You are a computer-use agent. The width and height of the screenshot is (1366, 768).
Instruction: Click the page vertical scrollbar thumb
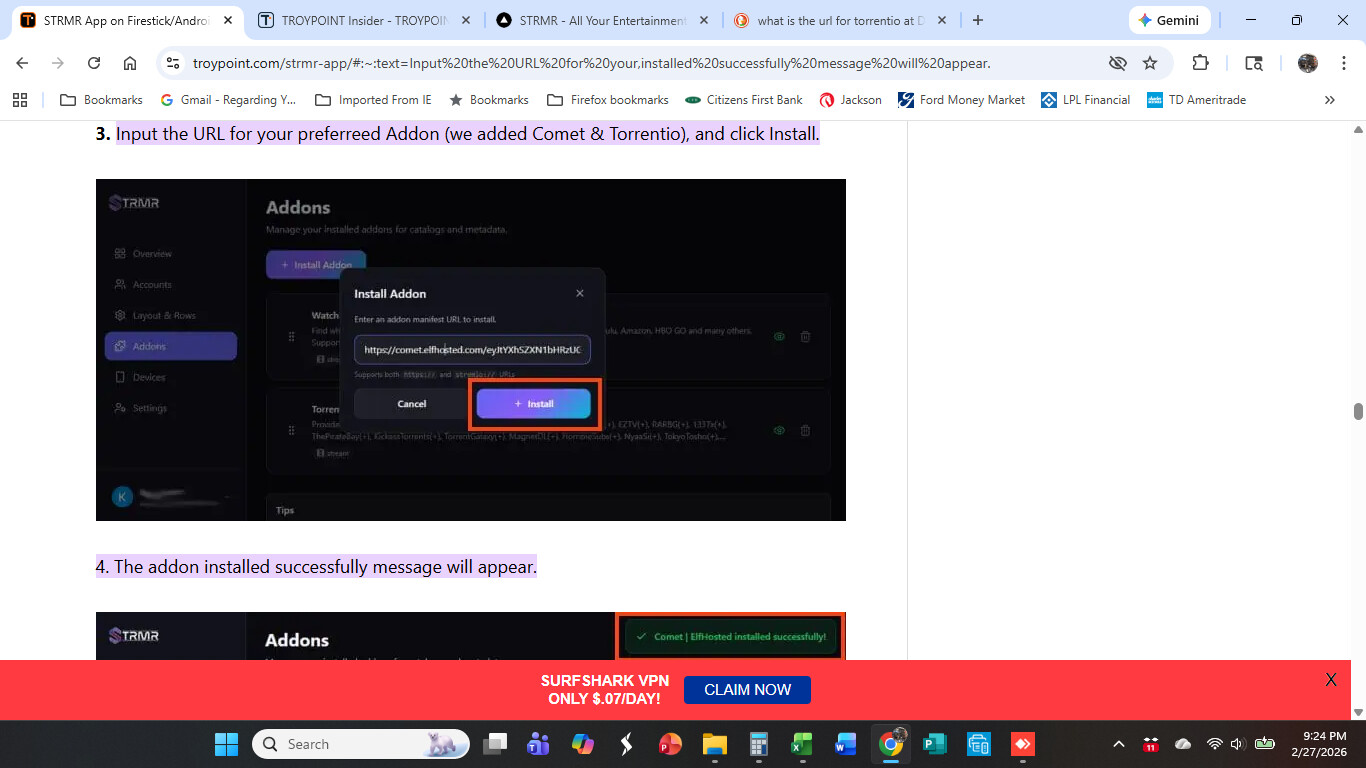1358,412
